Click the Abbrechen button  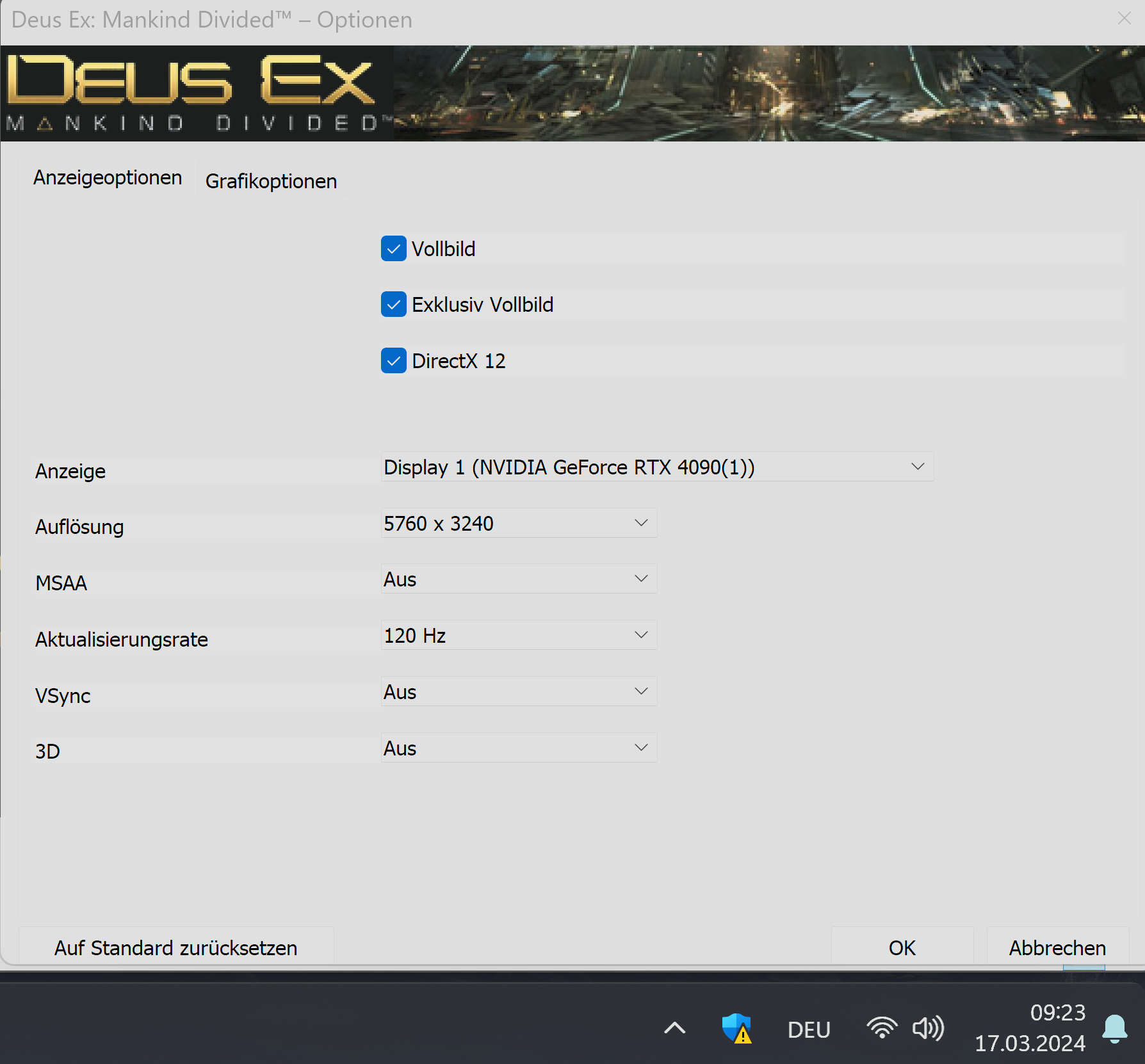click(x=1057, y=947)
